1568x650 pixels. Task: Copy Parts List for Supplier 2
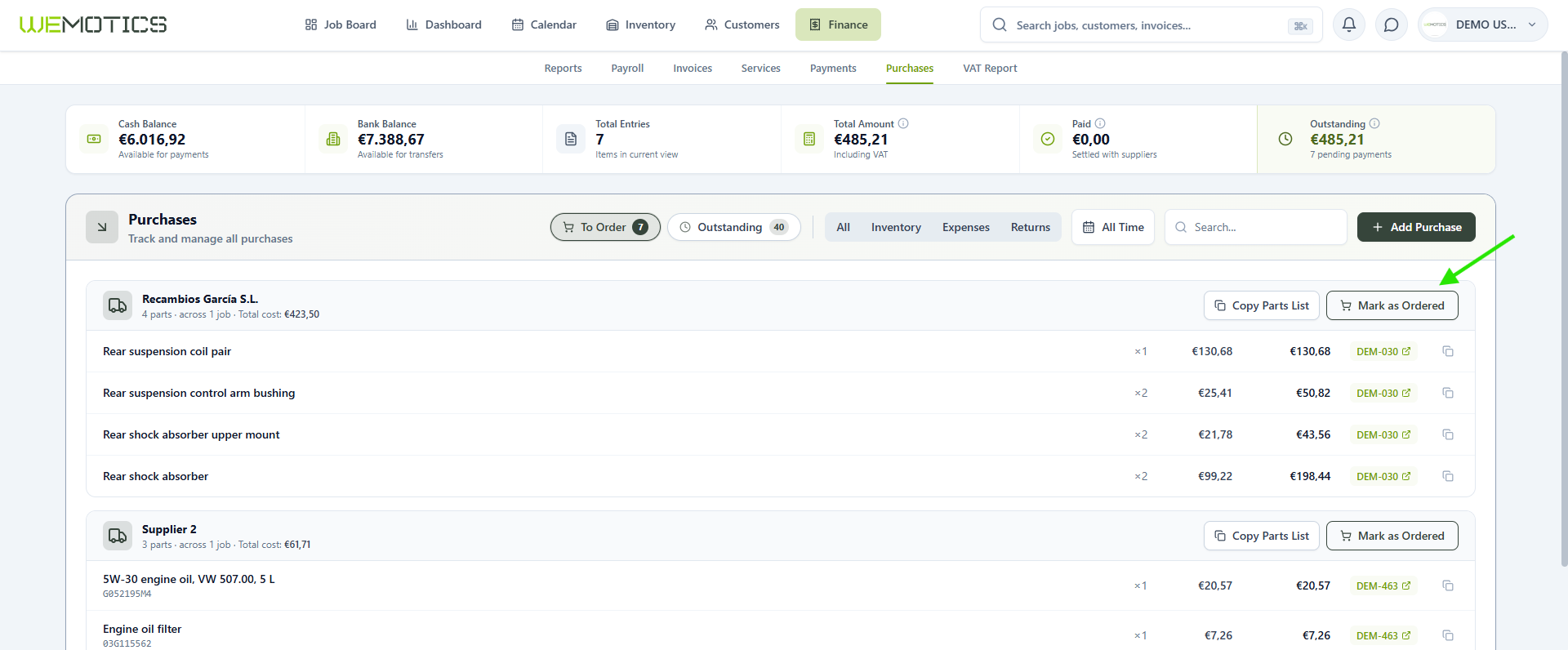(x=1262, y=536)
